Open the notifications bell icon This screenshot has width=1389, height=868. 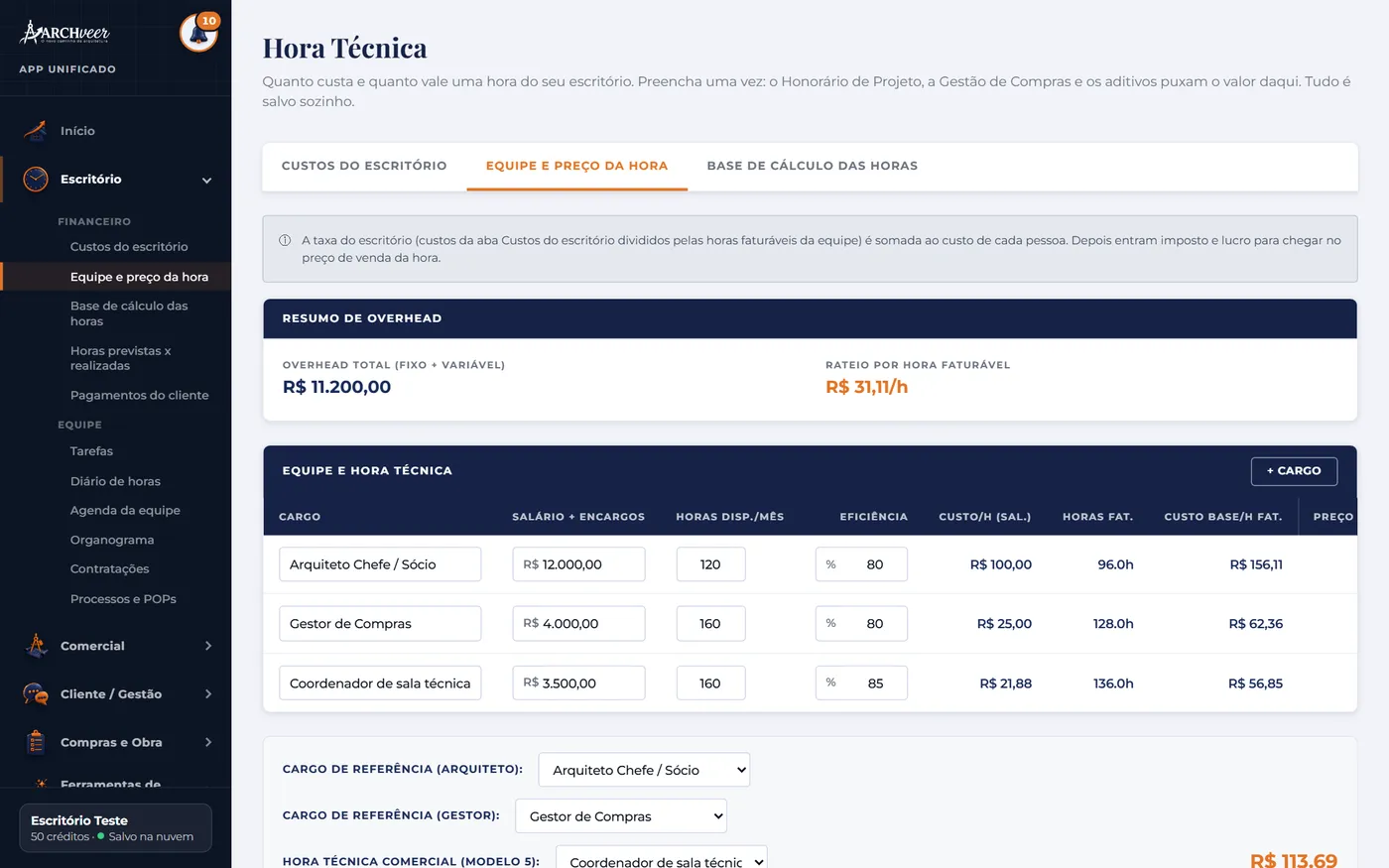[198, 34]
